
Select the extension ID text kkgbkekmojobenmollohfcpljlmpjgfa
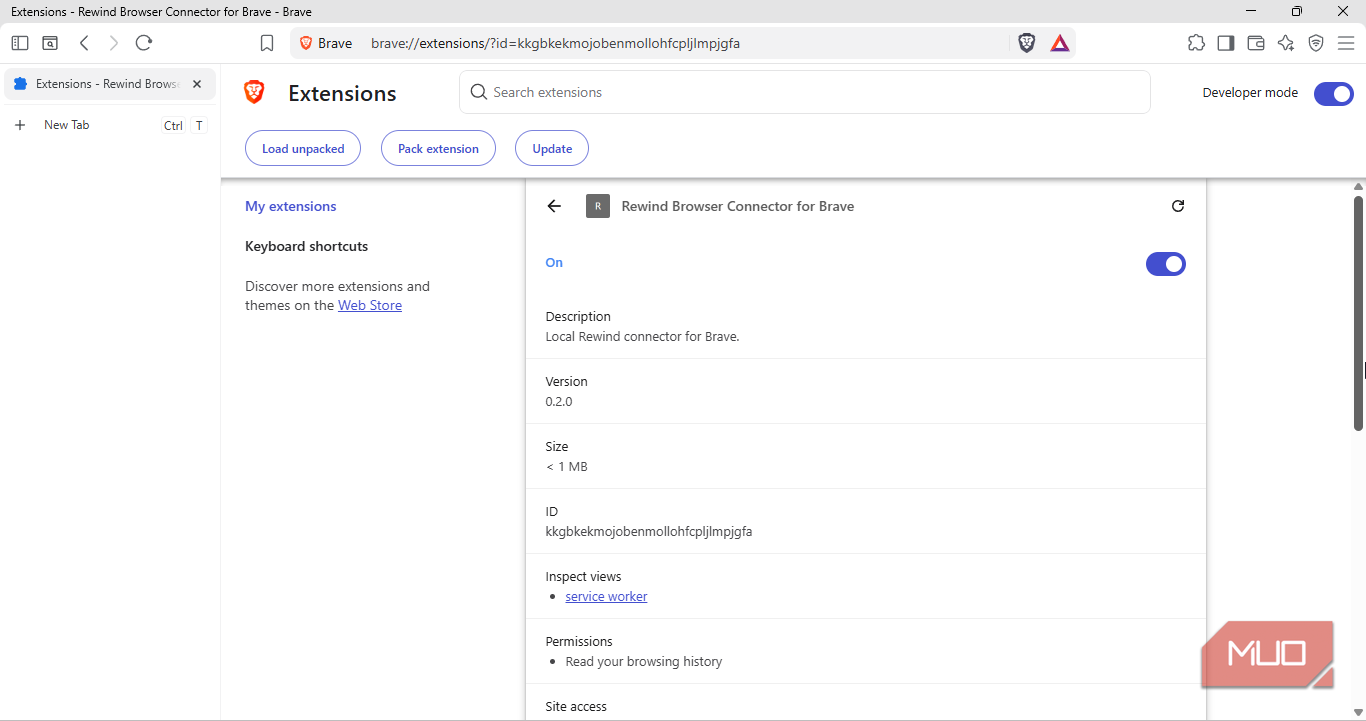click(649, 532)
